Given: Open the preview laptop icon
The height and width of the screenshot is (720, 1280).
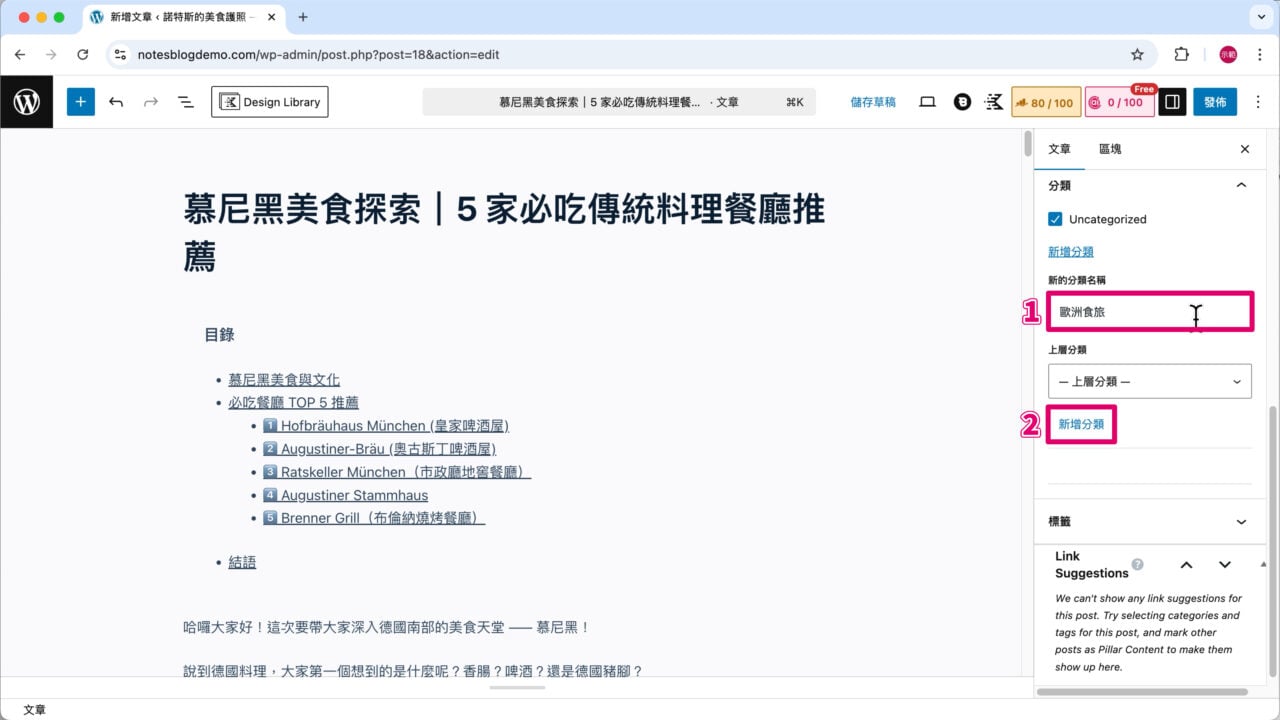Looking at the screenshot, I should (927, 101).
